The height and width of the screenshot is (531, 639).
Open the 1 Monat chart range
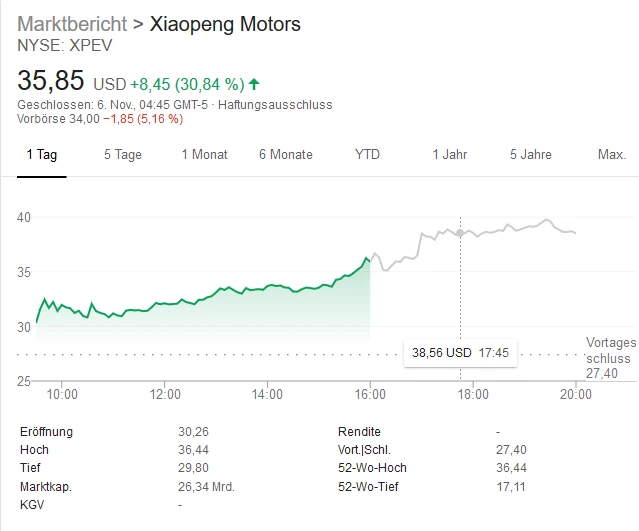pos(204,155)
